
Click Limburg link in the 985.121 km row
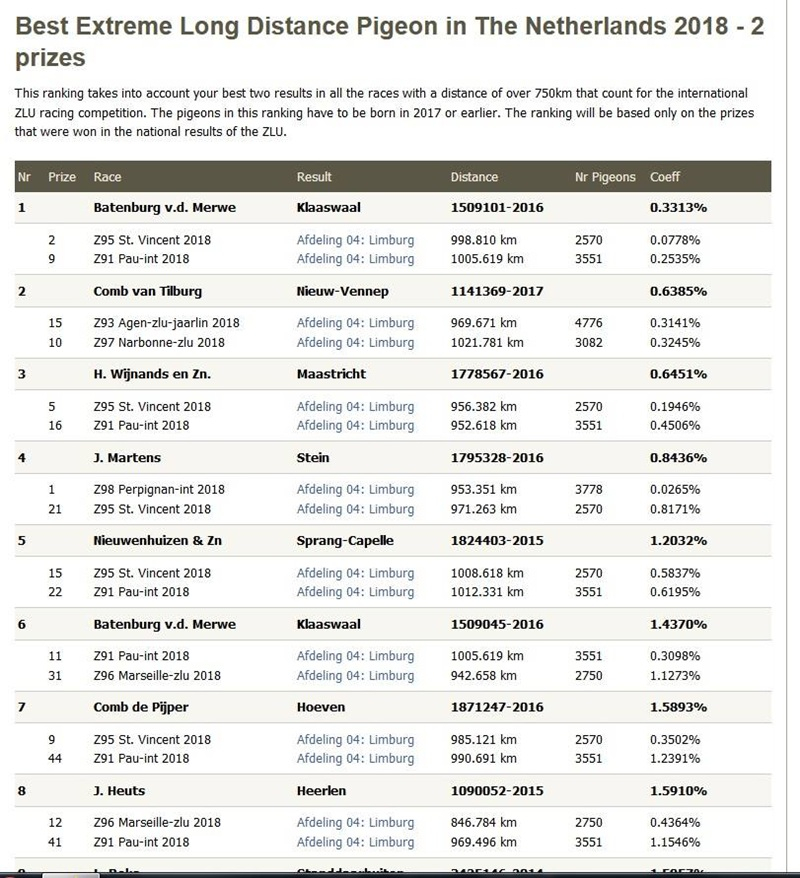(355, 740)
